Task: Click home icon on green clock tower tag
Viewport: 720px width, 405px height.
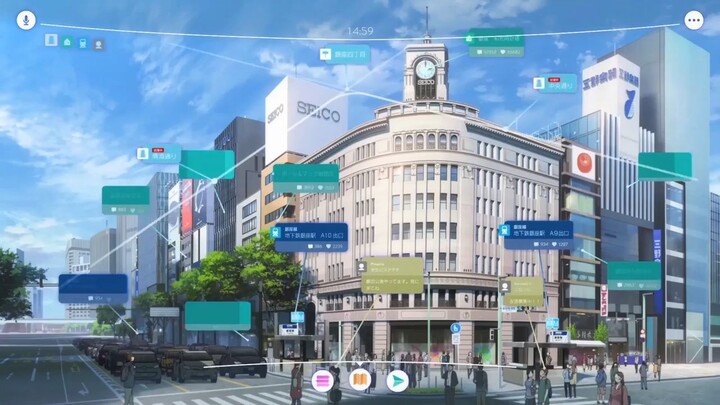Action: (469, 38)
